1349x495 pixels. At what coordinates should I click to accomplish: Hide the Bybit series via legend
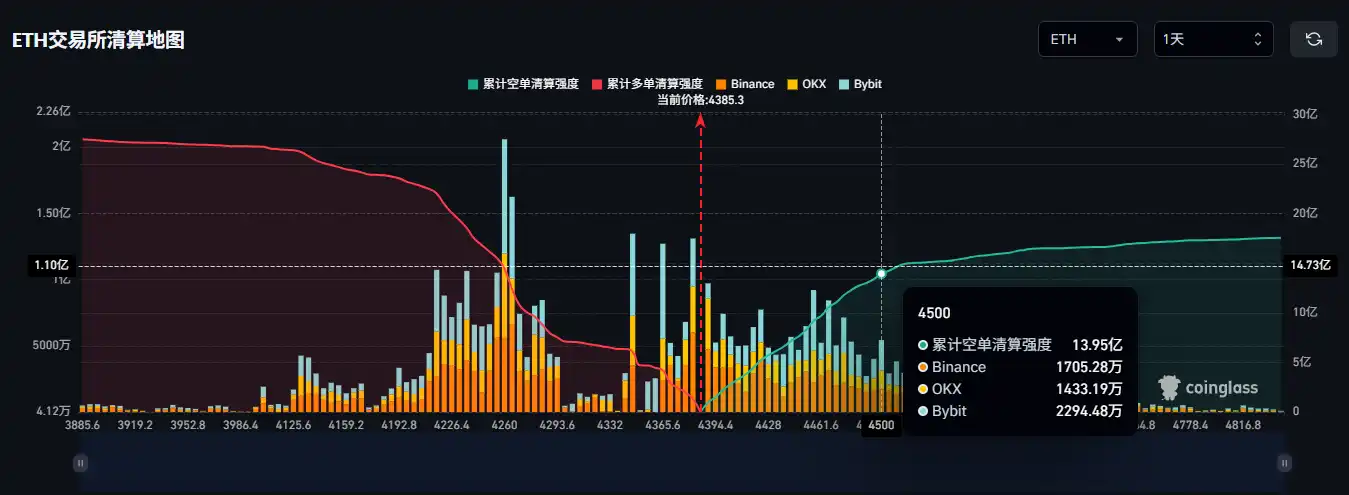[866, 85]
